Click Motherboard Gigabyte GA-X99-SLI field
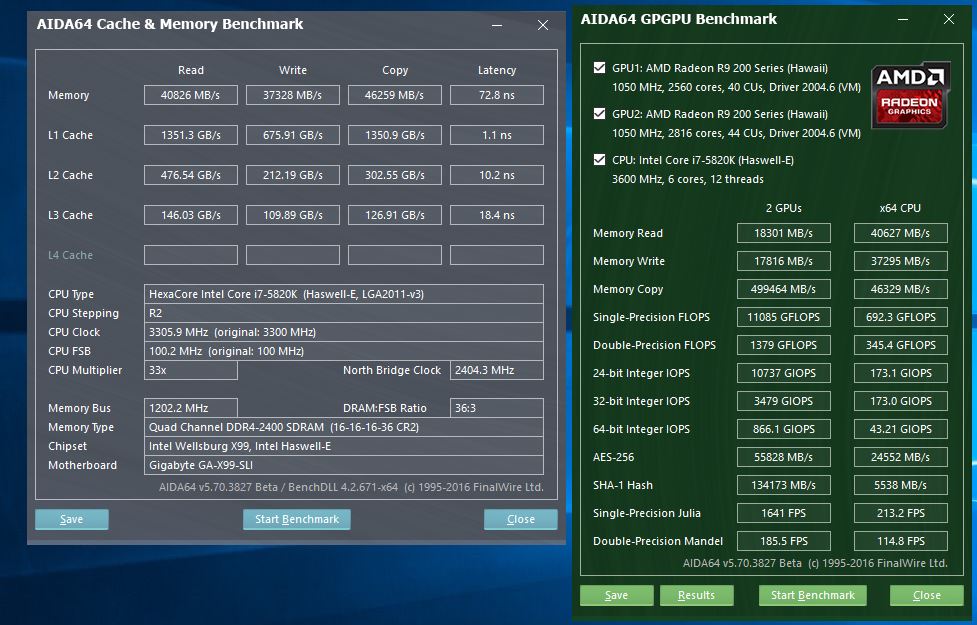Screen dimensions: 977x625 [343, 465]
